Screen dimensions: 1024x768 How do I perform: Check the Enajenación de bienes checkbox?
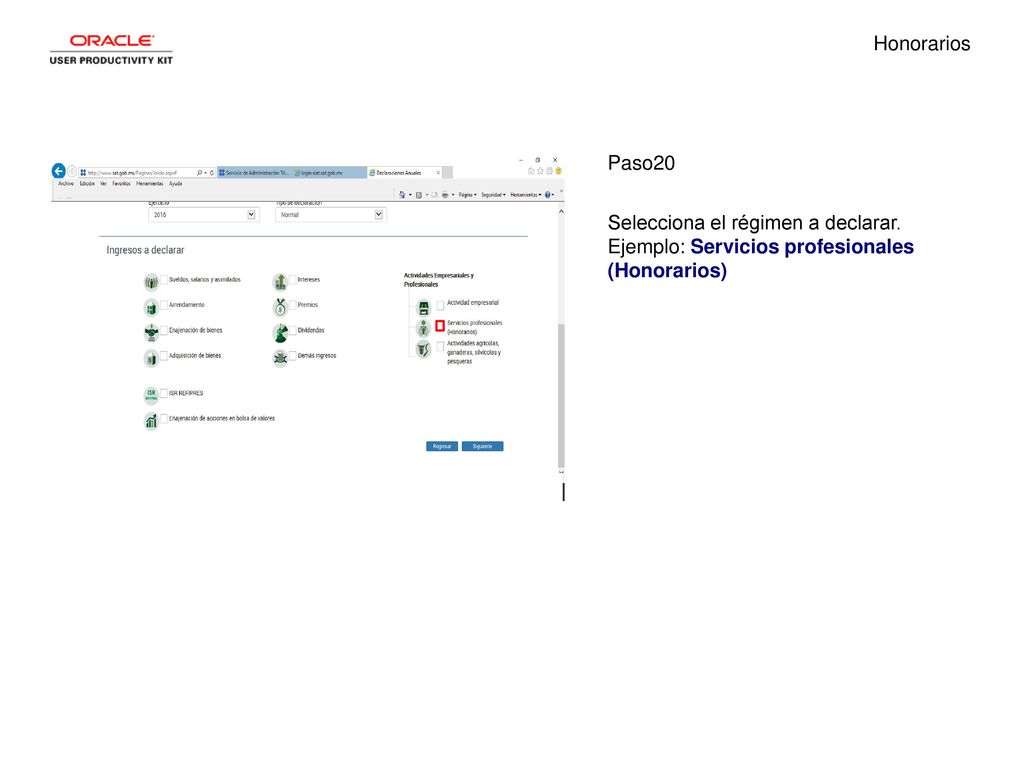click(164, 330)
